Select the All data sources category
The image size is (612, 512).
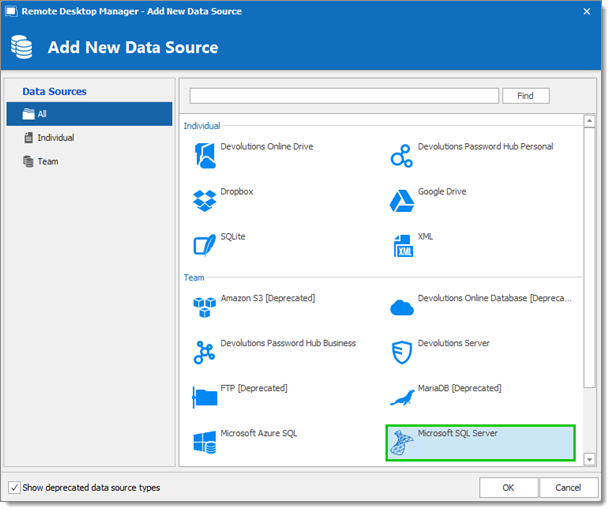(89, 114)
